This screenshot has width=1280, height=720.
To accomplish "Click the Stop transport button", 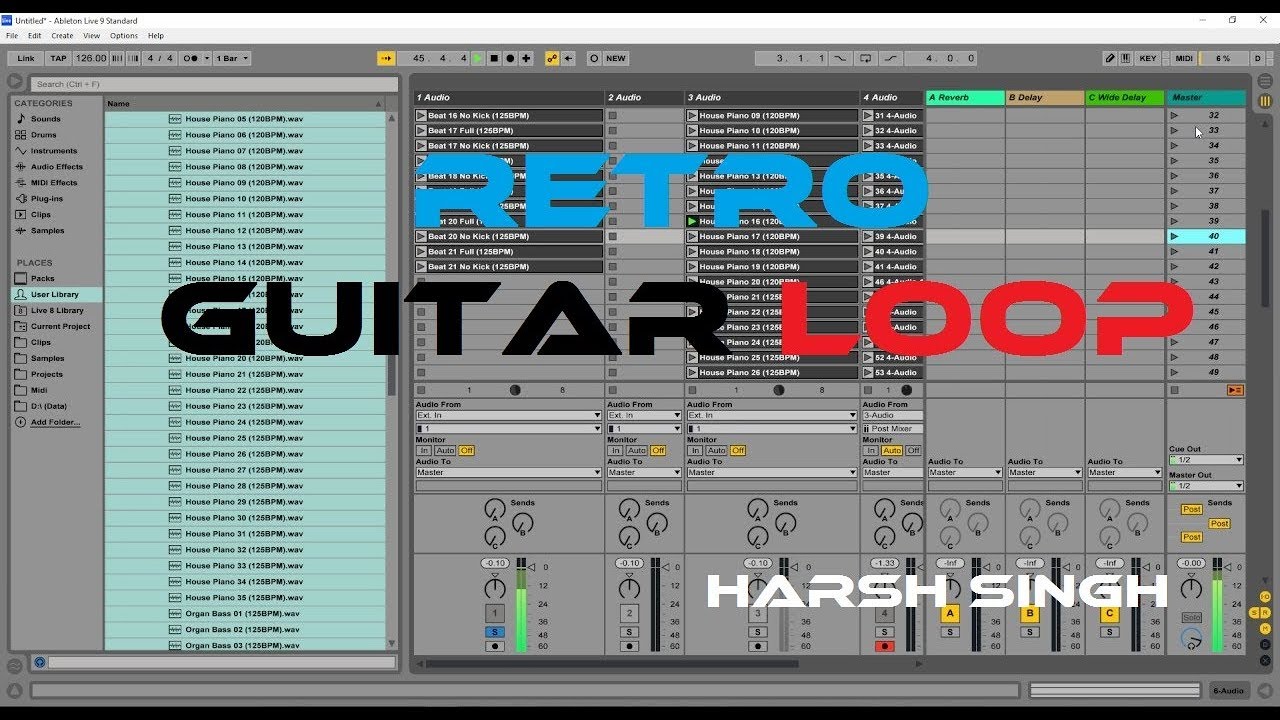I will [x=494, y=58].
